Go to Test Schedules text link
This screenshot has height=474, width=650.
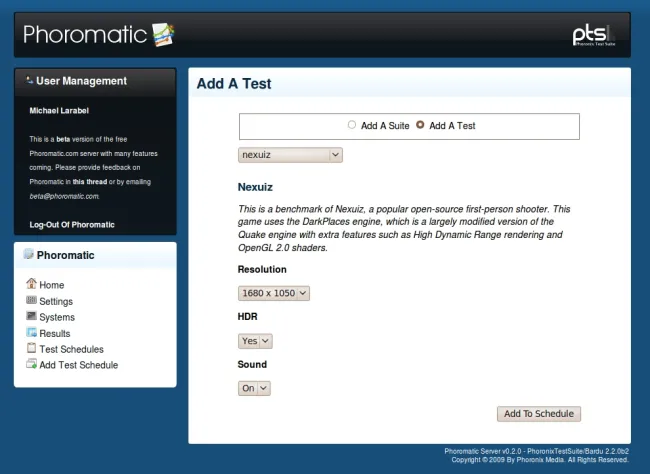point(71,349)
